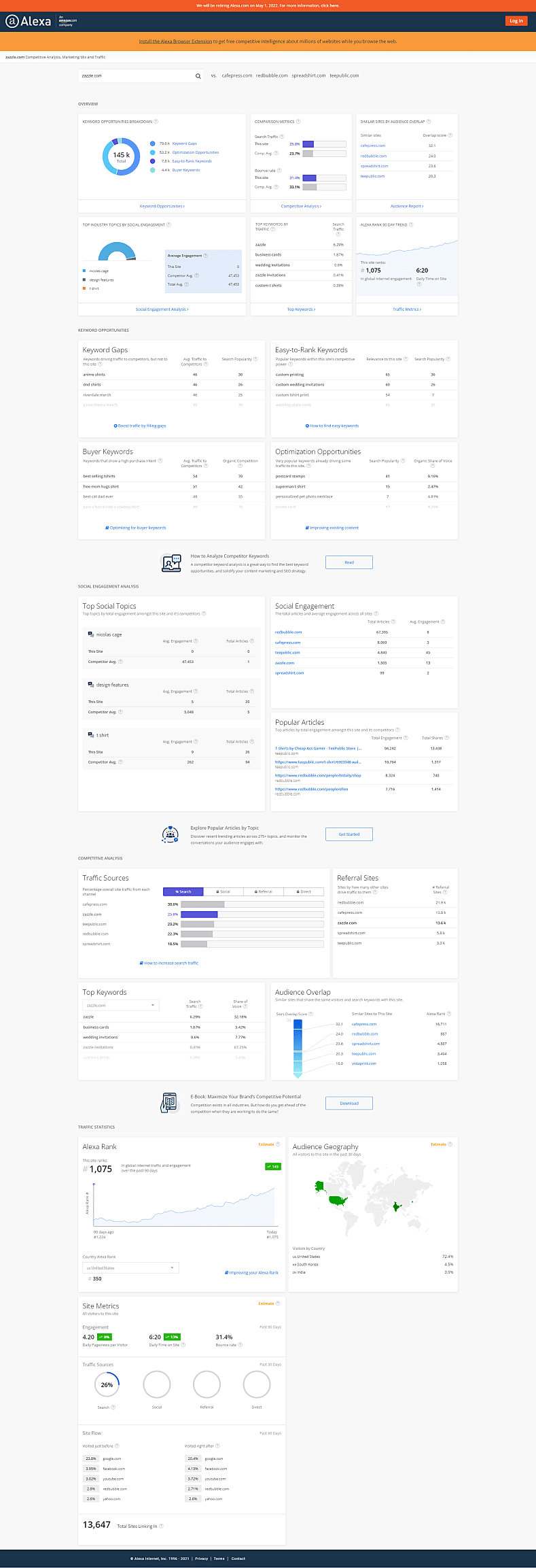This screenshot has height=1568, width=536.
Task: Open the Competitive Analysis footer link
Action: [302, 206]
